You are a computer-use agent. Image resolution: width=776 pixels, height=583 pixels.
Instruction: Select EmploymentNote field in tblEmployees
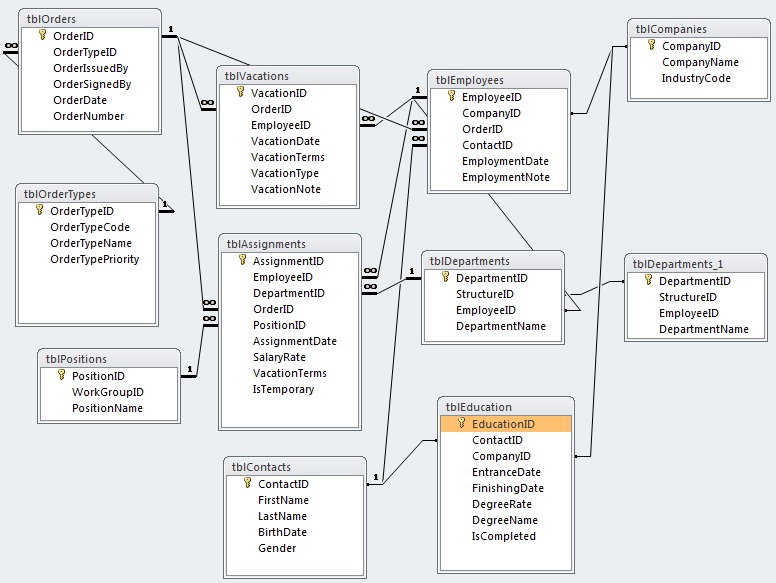click(x=499, y=177)
